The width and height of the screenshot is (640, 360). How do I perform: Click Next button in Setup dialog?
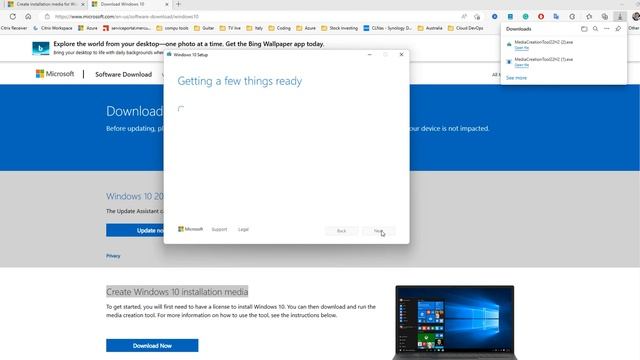pos(378,231)
